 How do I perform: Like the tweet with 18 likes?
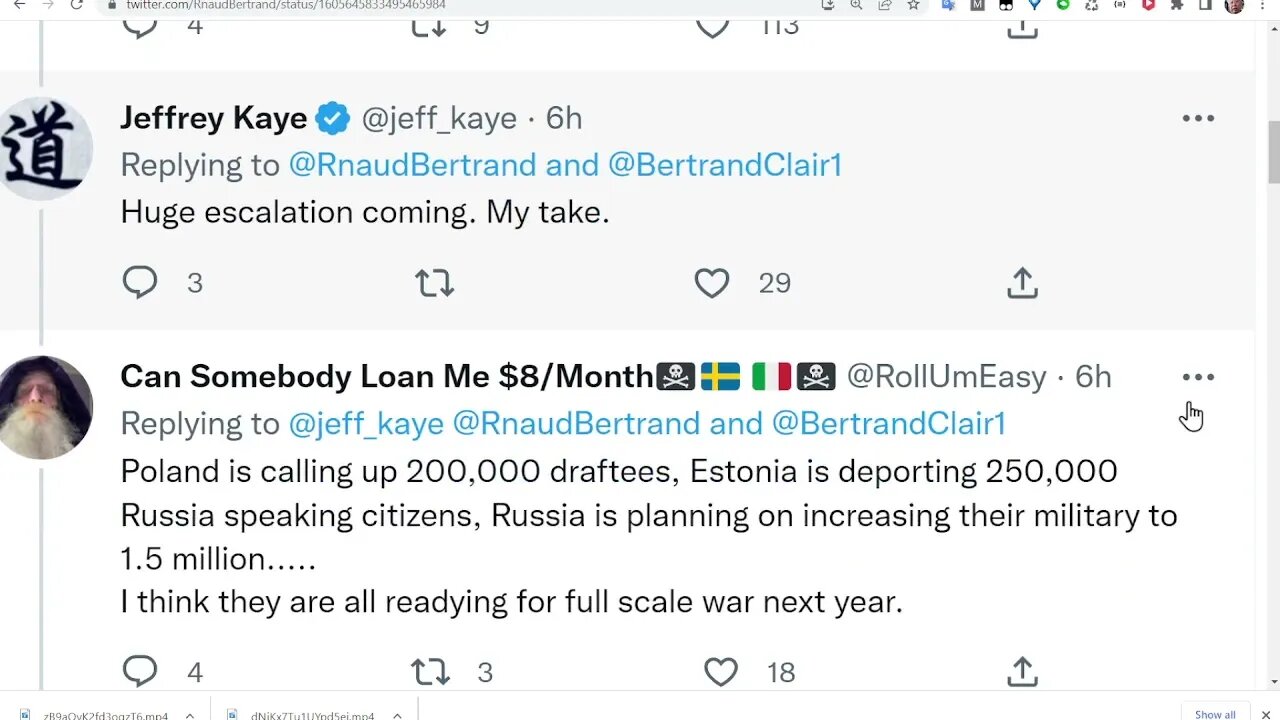pyautogui.click(x=720, y=672)
